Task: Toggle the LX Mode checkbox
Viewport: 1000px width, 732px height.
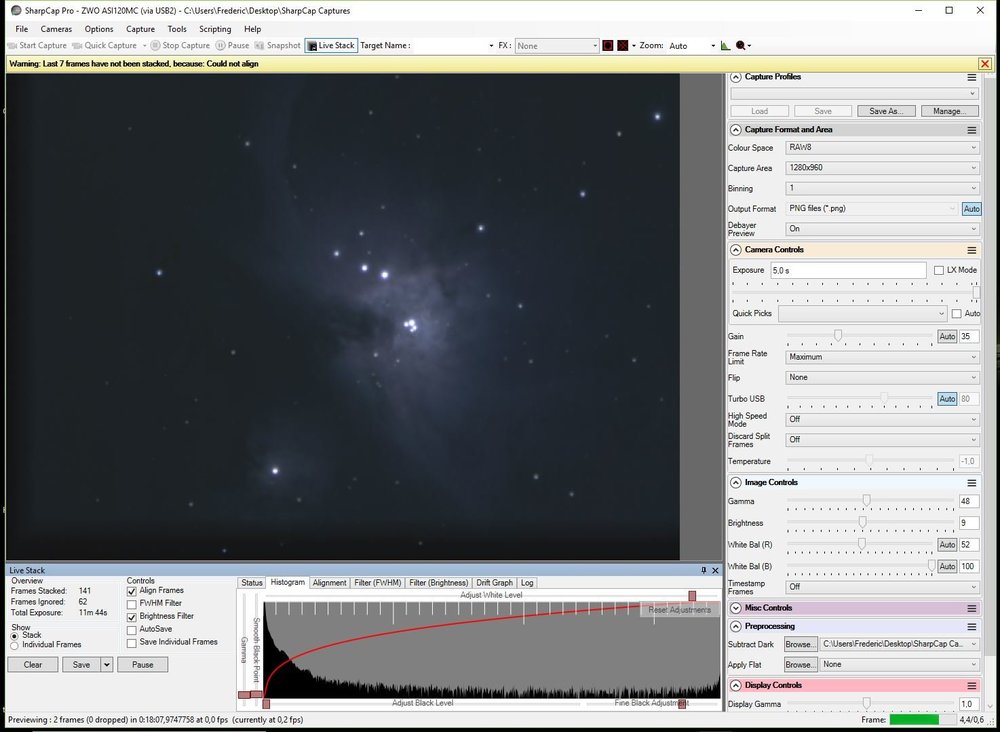Action: click(x=938, y=270)
